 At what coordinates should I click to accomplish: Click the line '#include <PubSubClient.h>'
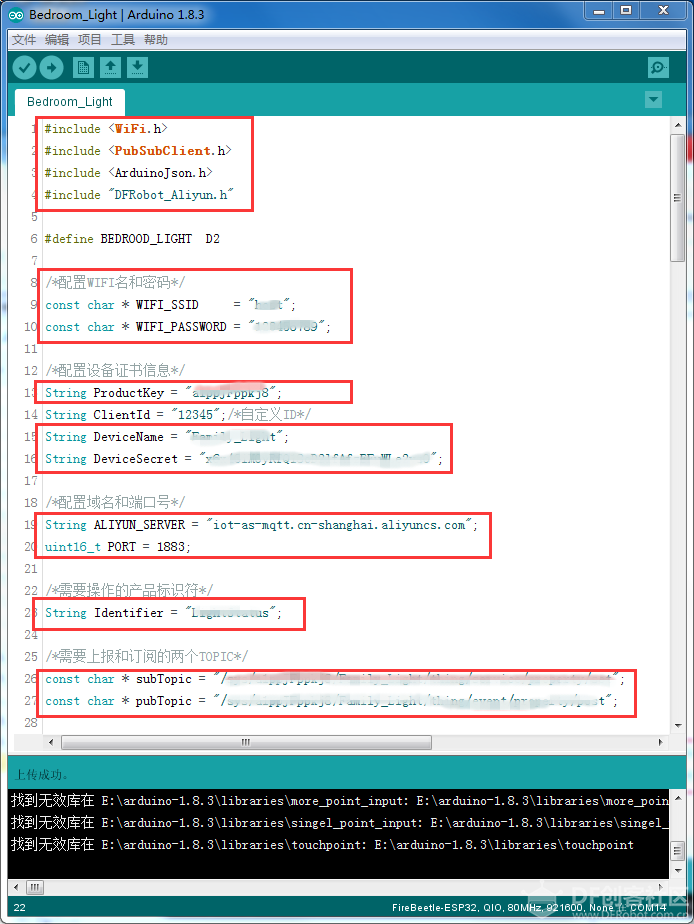pyautogui.click(x=138, y=151)
